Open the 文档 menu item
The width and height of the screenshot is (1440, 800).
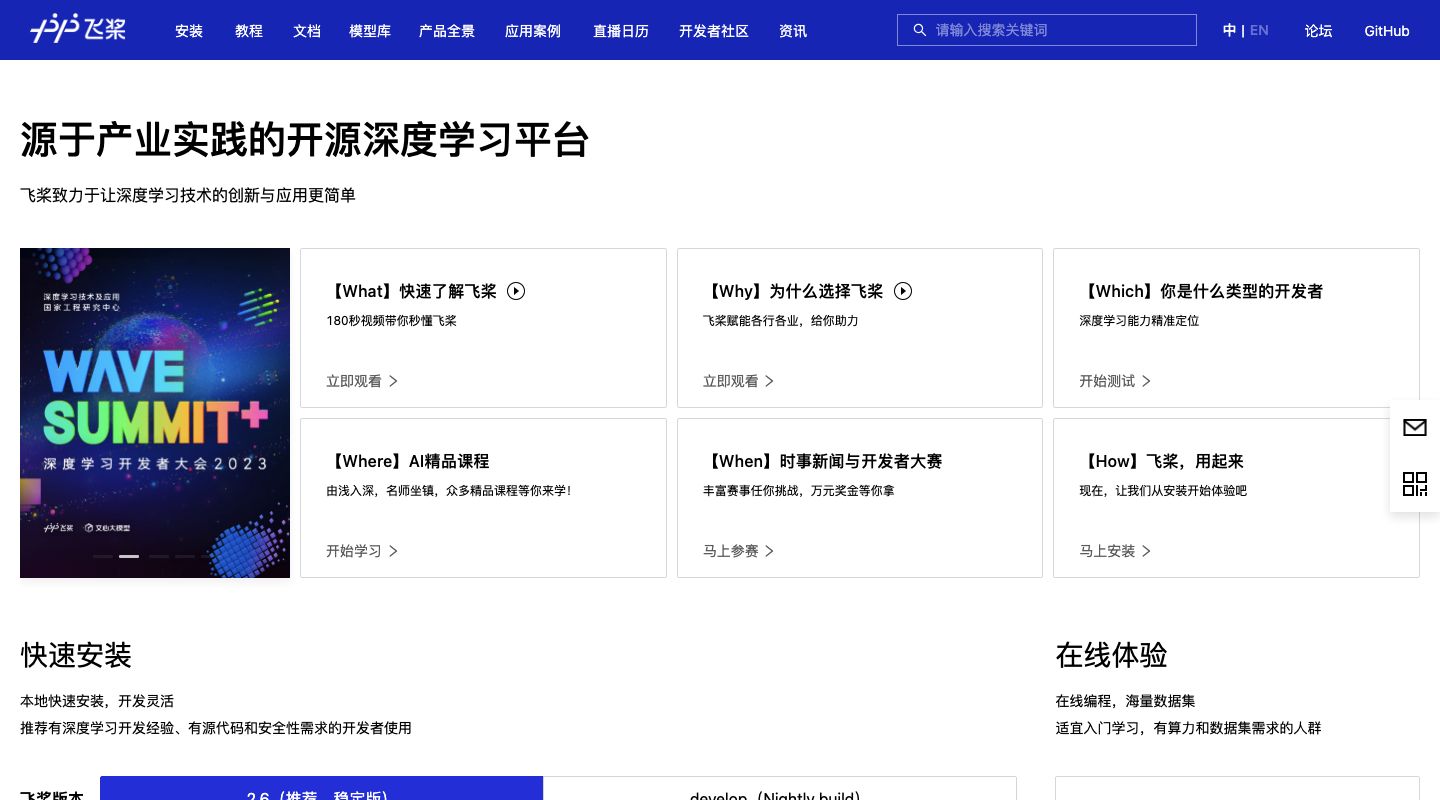tap(307, 31)
